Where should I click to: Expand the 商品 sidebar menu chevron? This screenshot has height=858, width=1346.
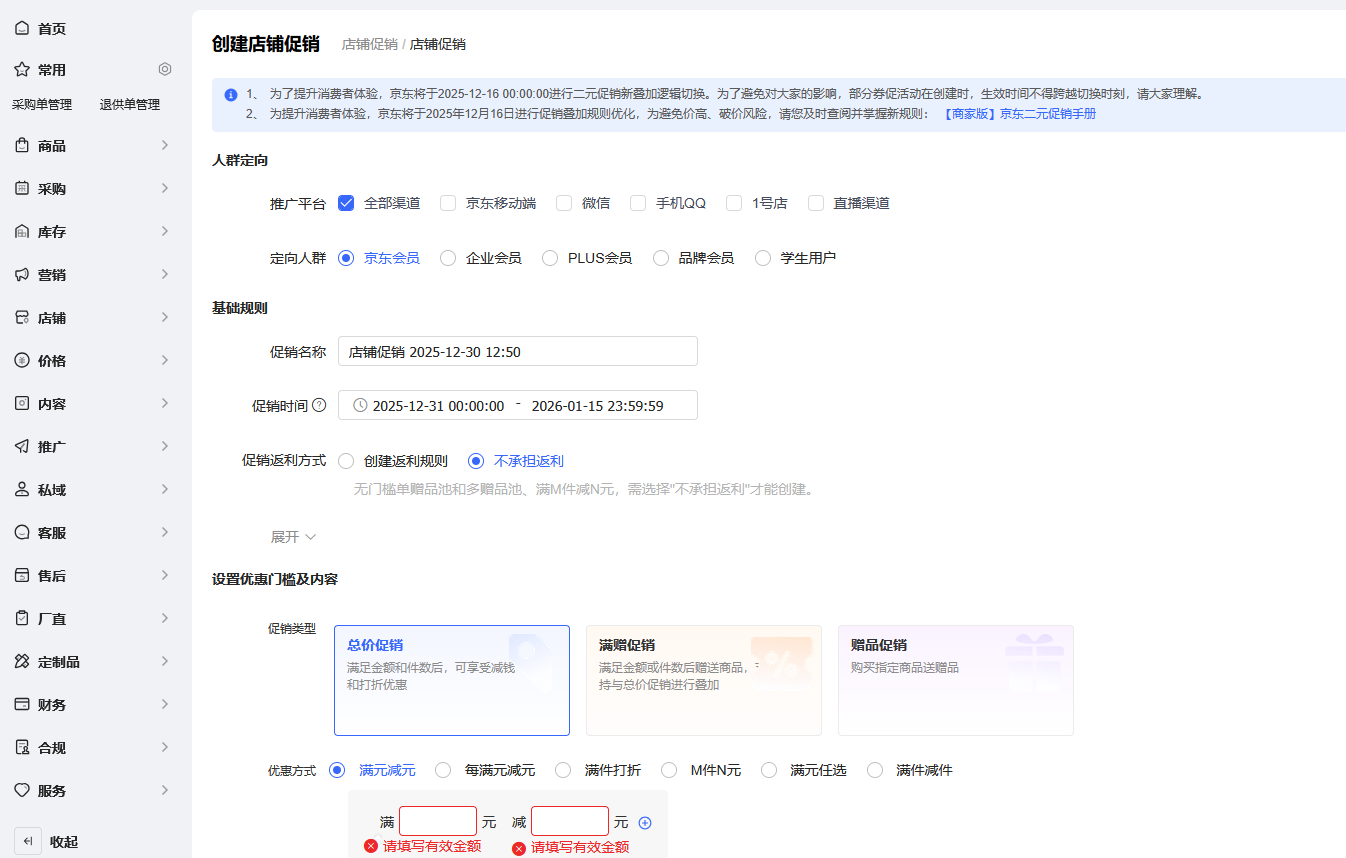[x=165, y=146]
